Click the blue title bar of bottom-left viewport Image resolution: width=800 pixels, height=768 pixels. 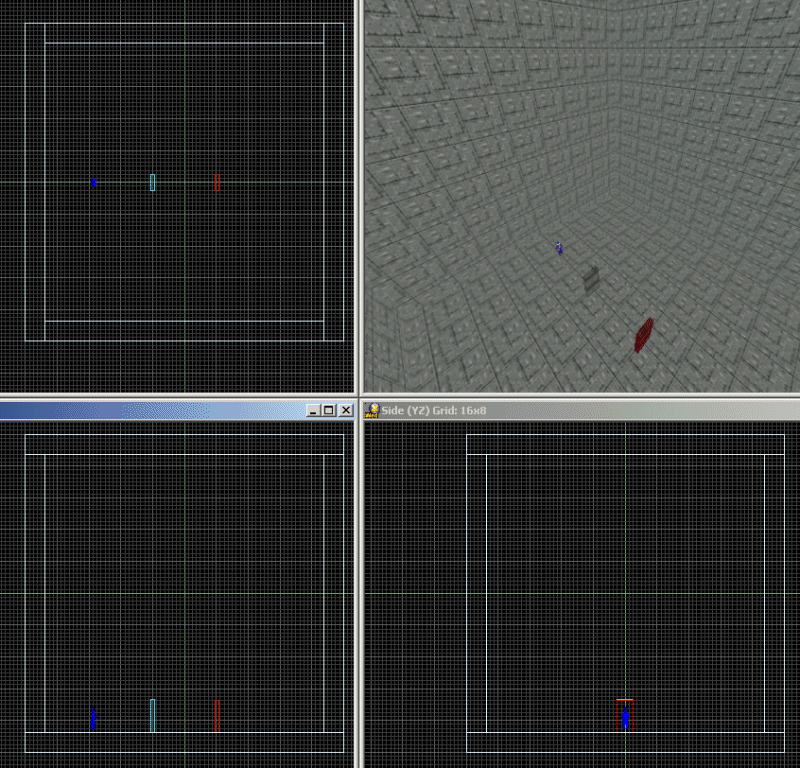150,410
